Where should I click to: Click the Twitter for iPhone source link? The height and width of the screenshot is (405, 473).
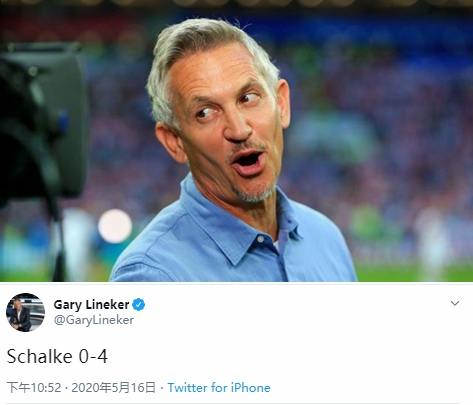click(x=219, y=388)
